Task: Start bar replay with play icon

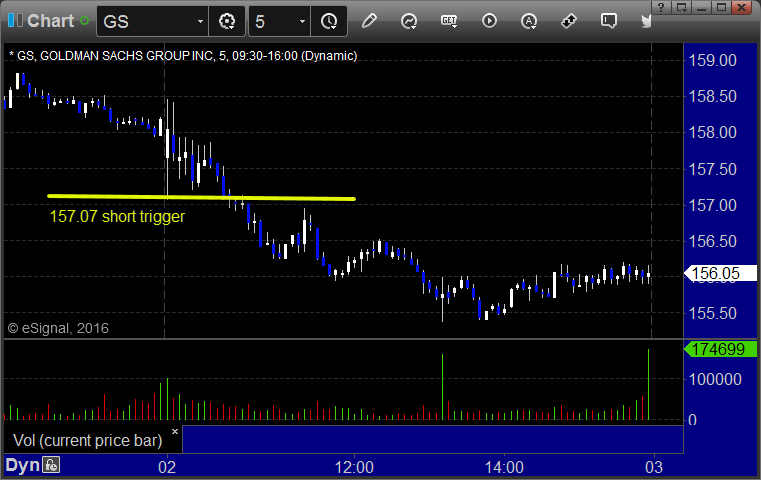Action: coord(489,21)
